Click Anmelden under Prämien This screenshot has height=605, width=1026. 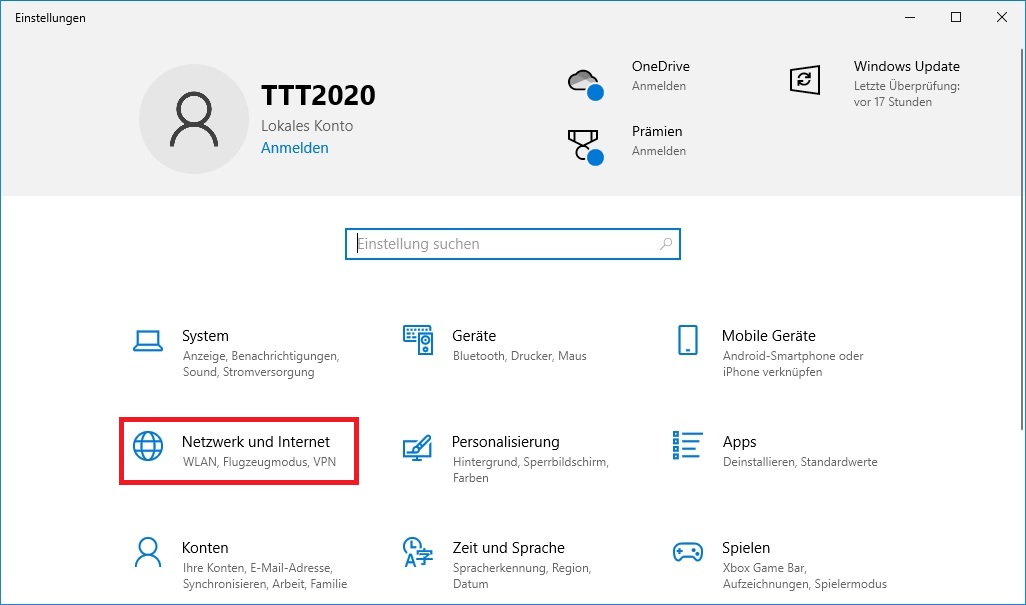pyautogui.click(x=659, y=150)
